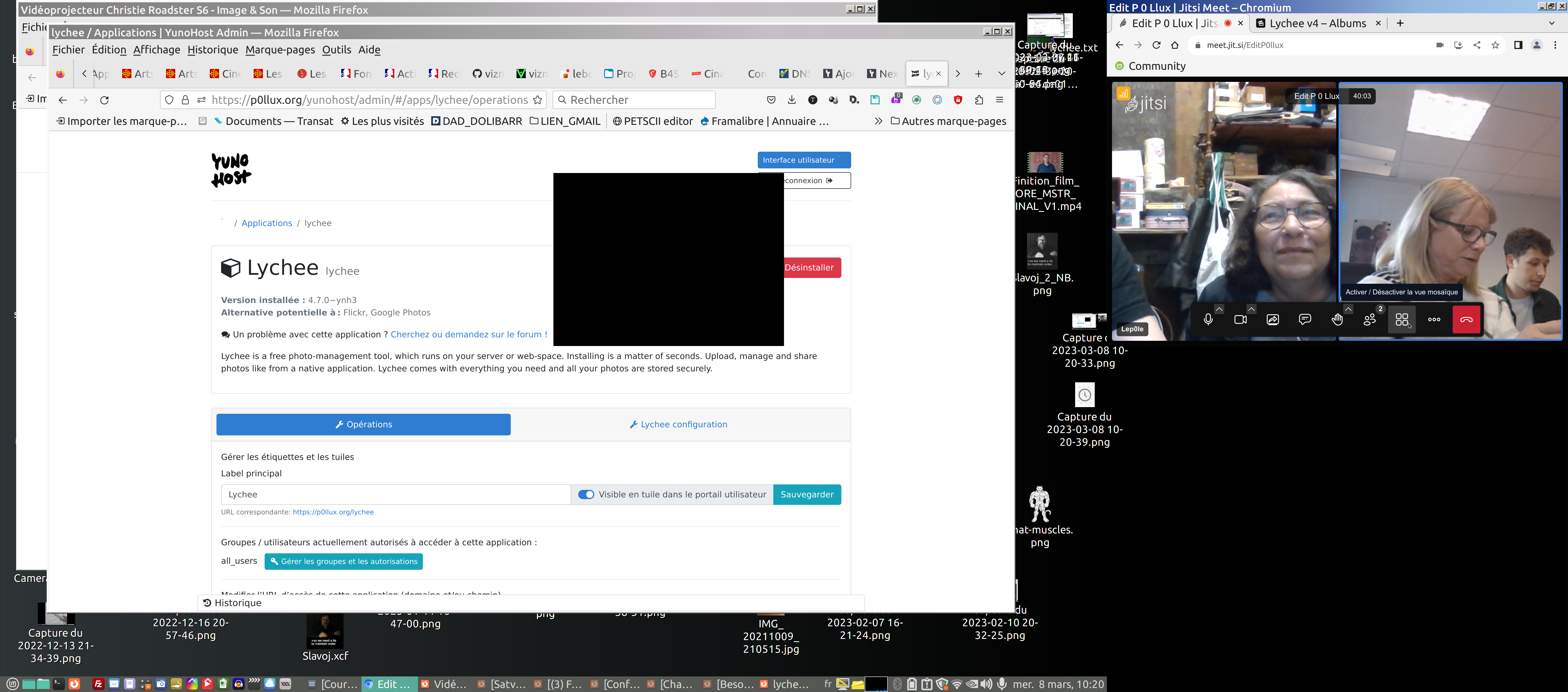
Task: Open the p0llux.org/lychee URL link
Action: coord(333,512)
